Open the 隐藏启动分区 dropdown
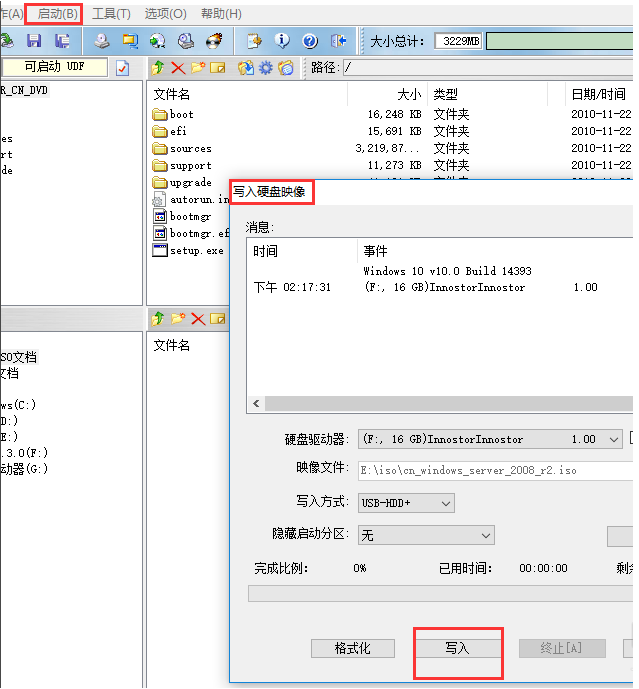Viewport: 639px width, 689px height. click(485, 535)
